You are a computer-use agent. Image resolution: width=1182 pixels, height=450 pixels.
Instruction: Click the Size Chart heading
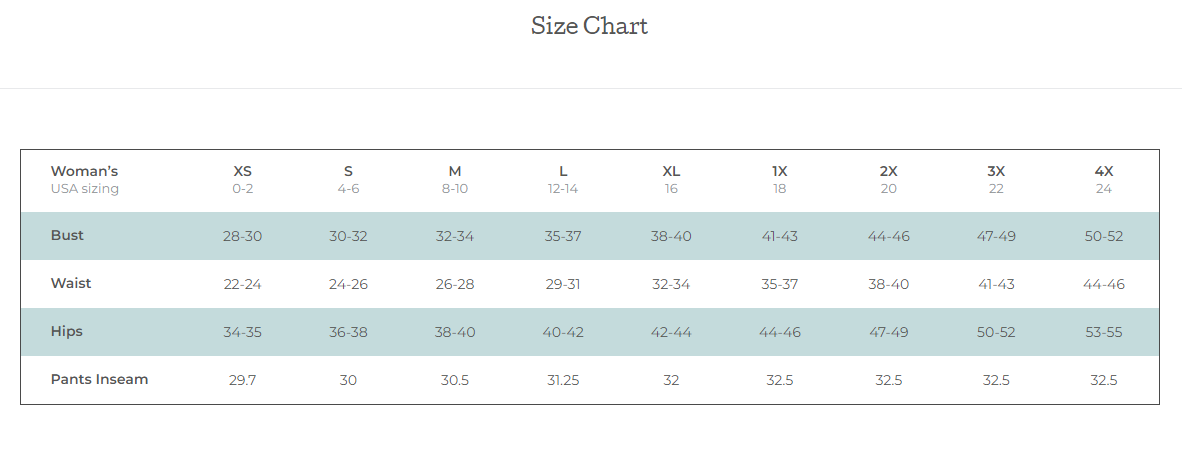coord(589,26)
